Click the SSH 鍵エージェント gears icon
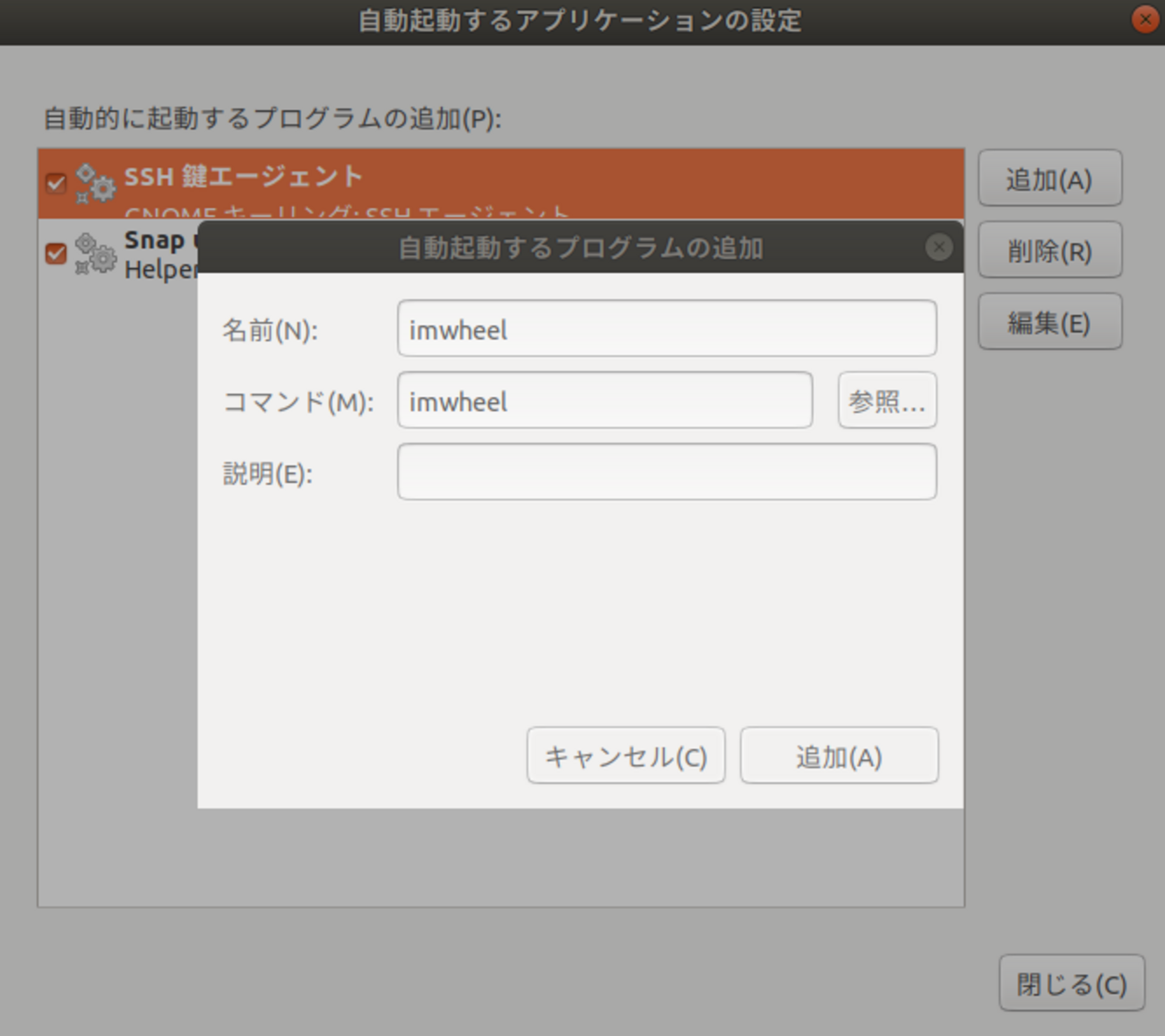Screen dimensions: 1165x1036 (95, 183)
